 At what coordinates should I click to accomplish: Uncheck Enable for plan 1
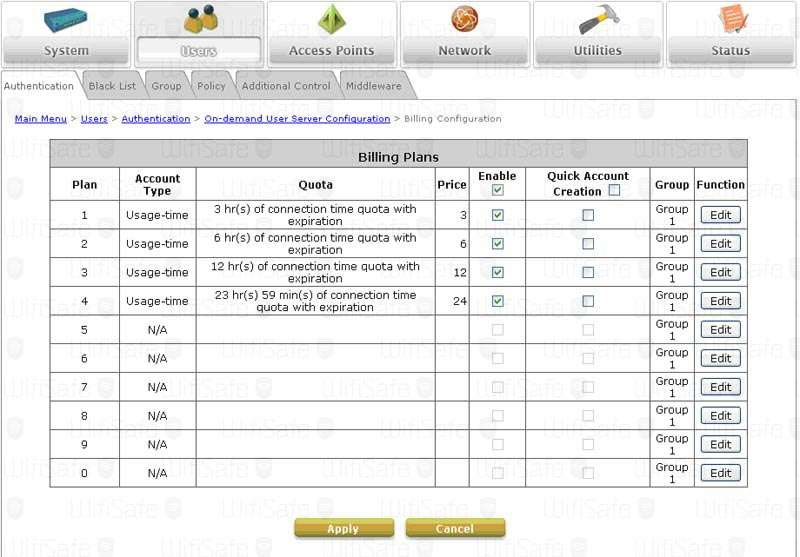pos(497,215)
